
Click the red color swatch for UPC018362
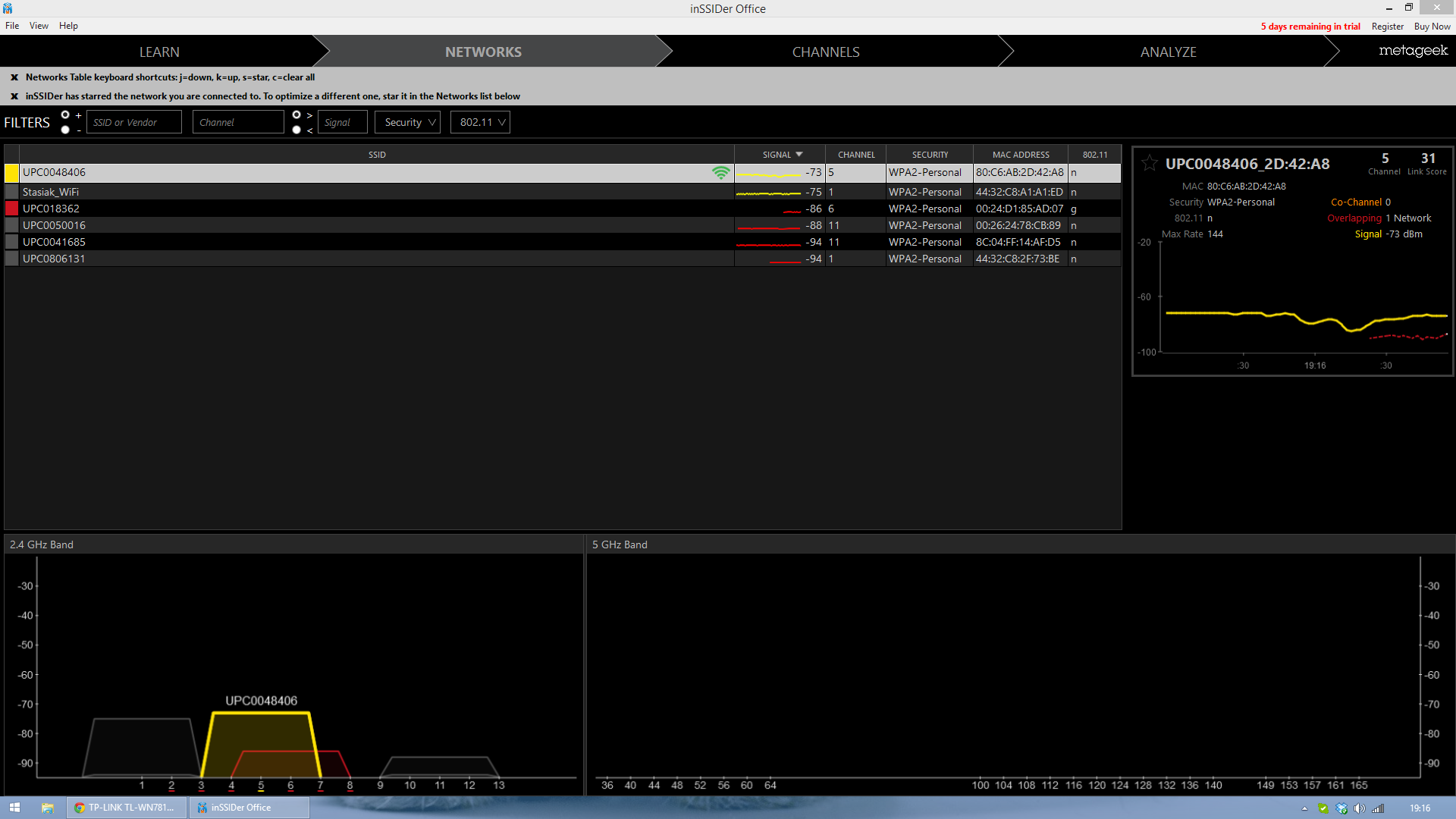point(12,209)
